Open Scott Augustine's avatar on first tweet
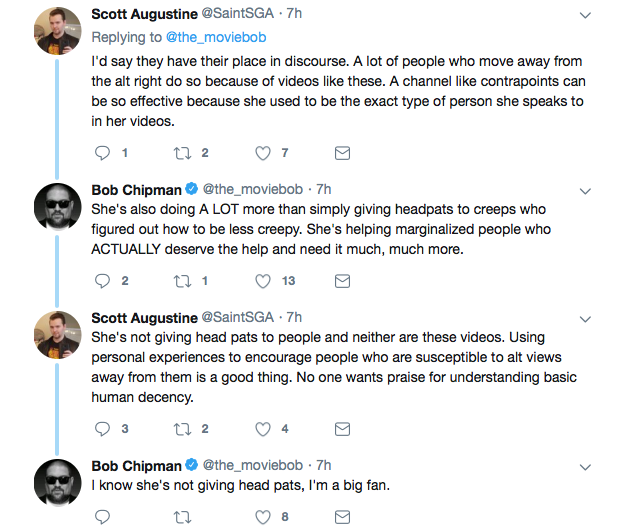The height and width of the screenshot is (530, 630). pos(57,31)
